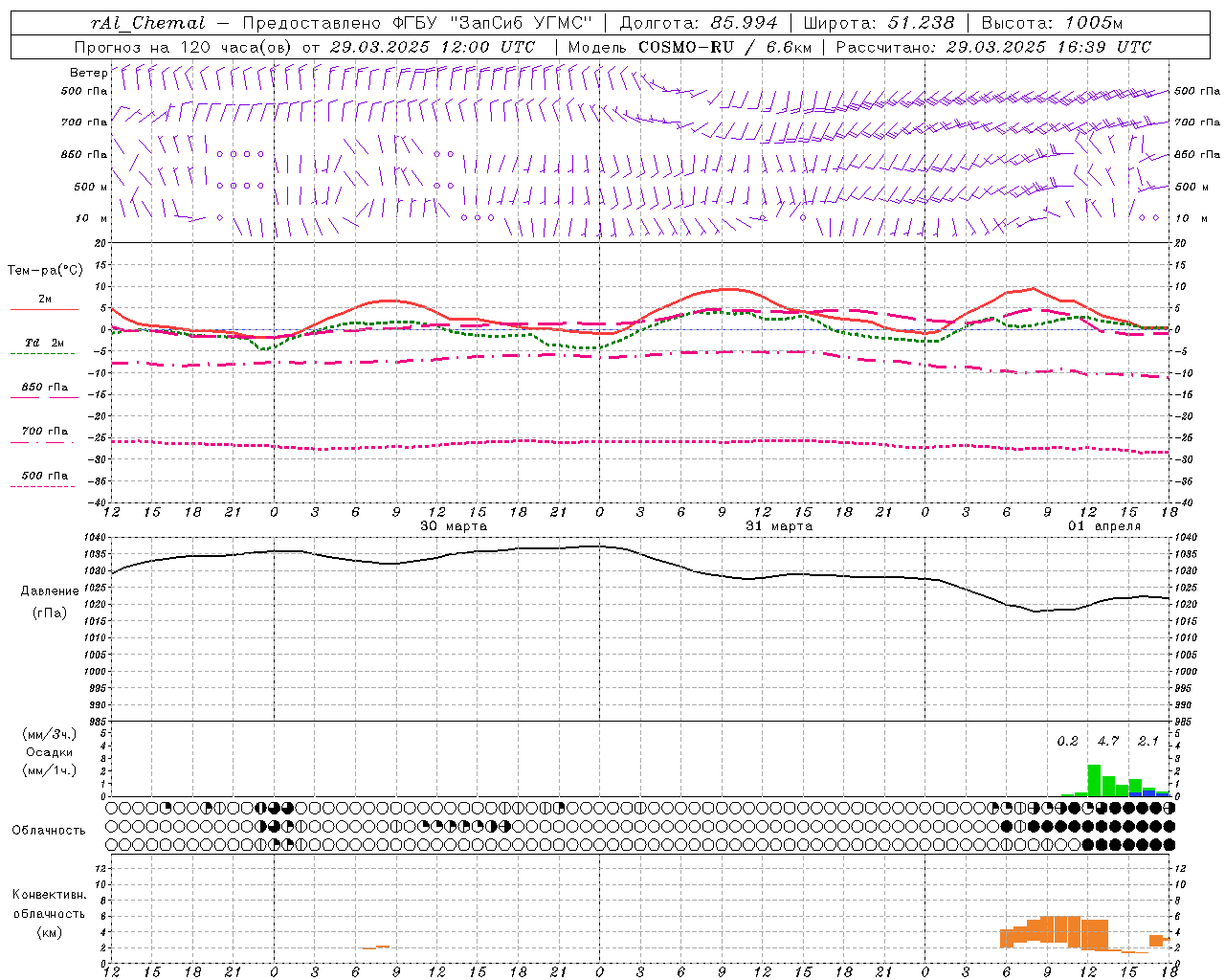Select the forecast start time 29.03.2025 12:00 UTC
The width and height of the screenshot is (1225, 980).
(x=432, y=47)
